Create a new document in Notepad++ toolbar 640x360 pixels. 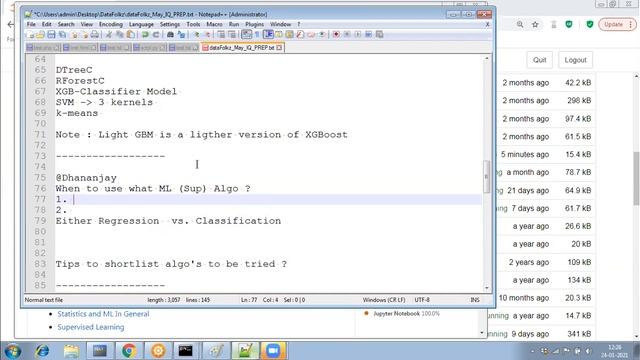[x=29, y=35]
